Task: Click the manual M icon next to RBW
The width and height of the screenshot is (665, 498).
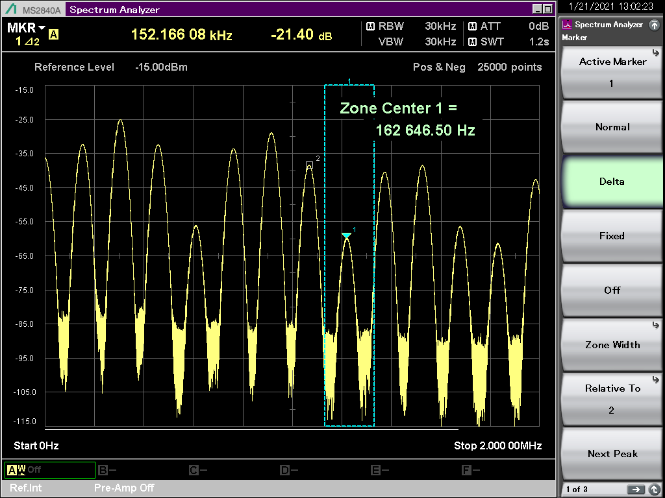Action: click(x=370, y=27)
